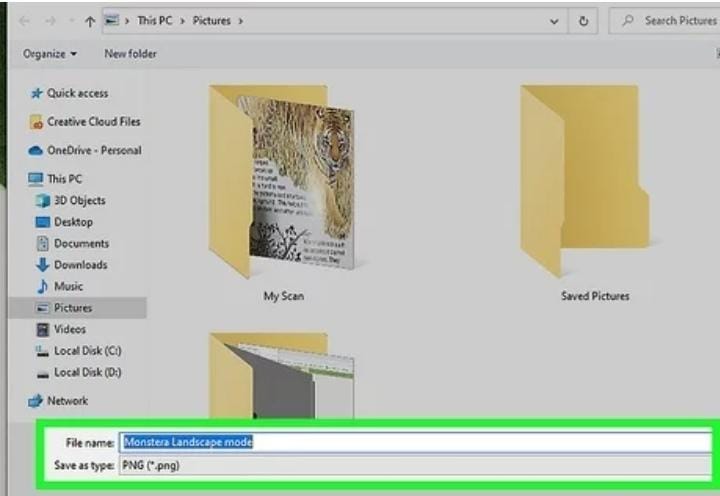Screen dimensions: 720x496
Task: Open 3D Objects in the sidebar
Action: (x=80, y=201)
